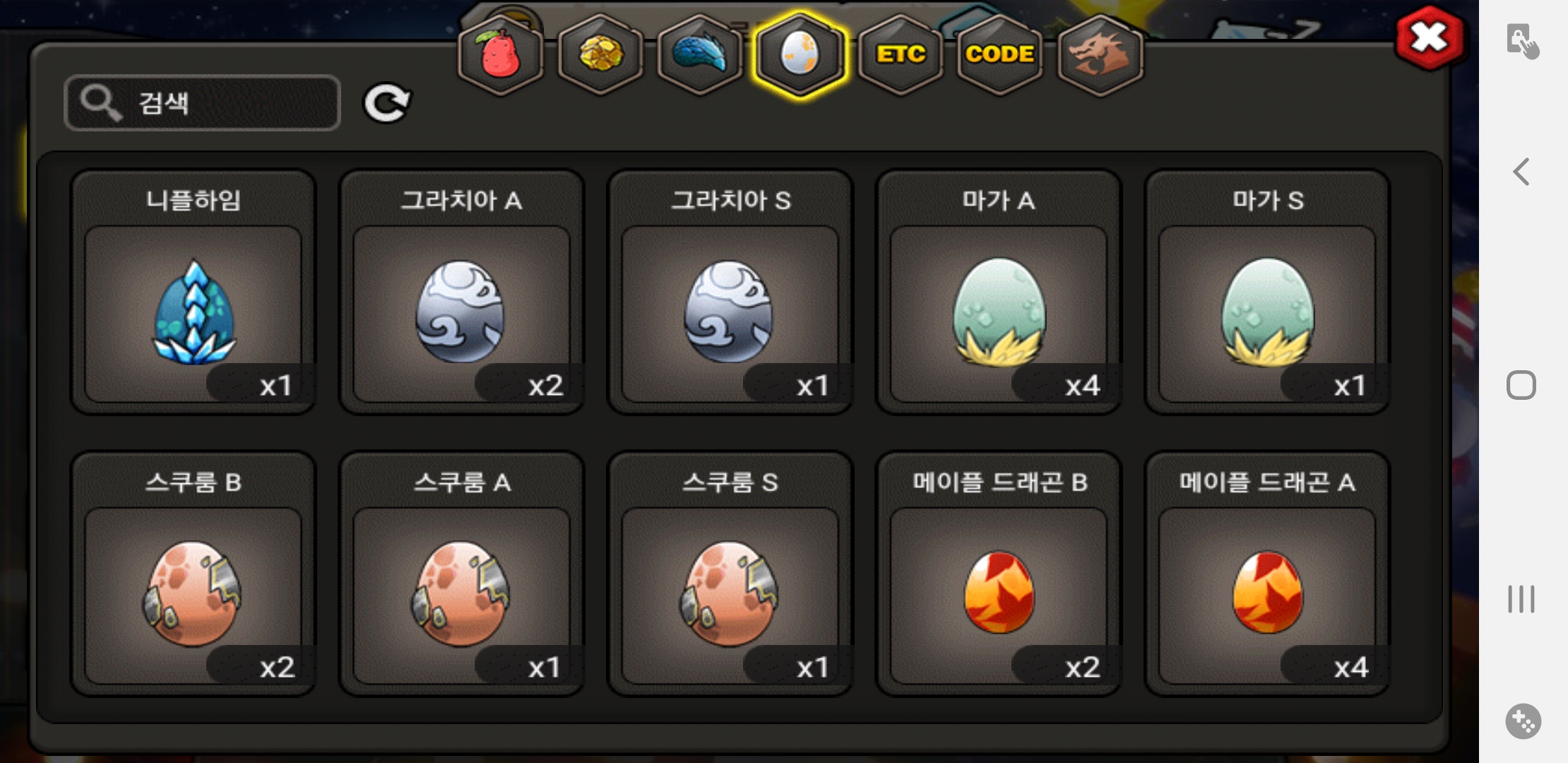Select the 스쿠룸 S egg item
The width and height of the screenshot is (1568, 763).
click(730, 574)
